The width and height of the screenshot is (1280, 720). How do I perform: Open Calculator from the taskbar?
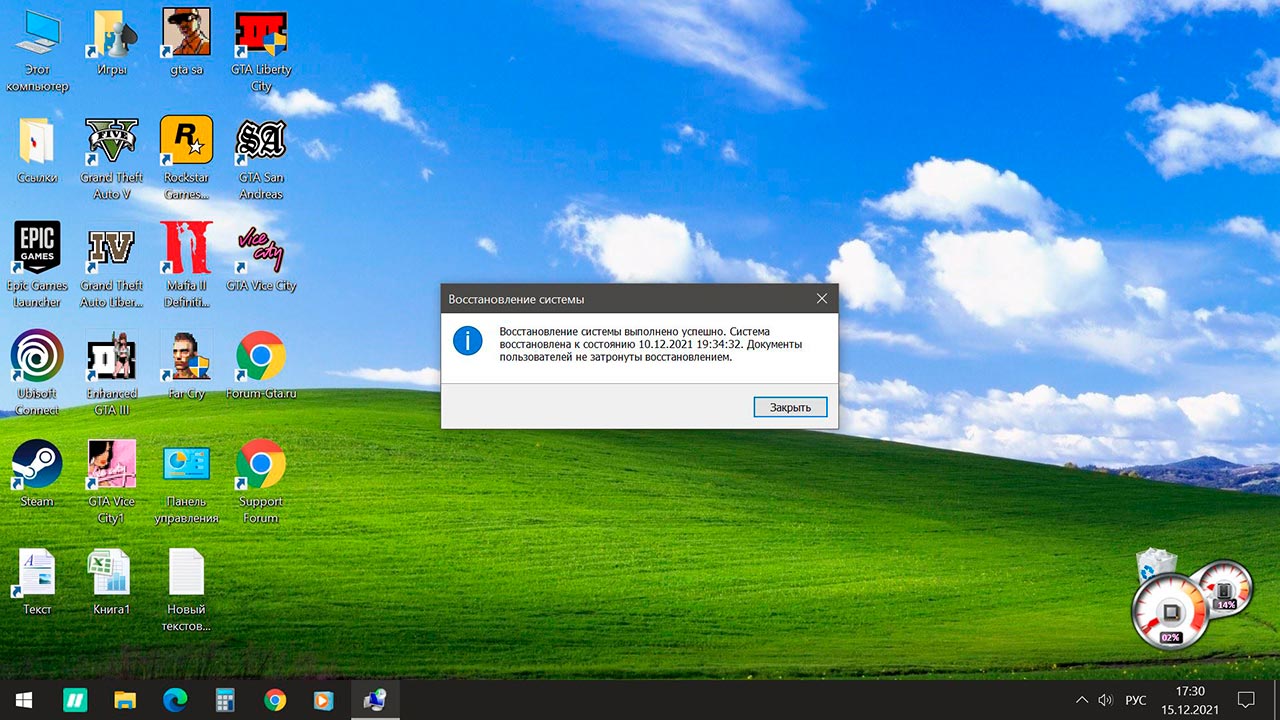click(x=225, y=699)
